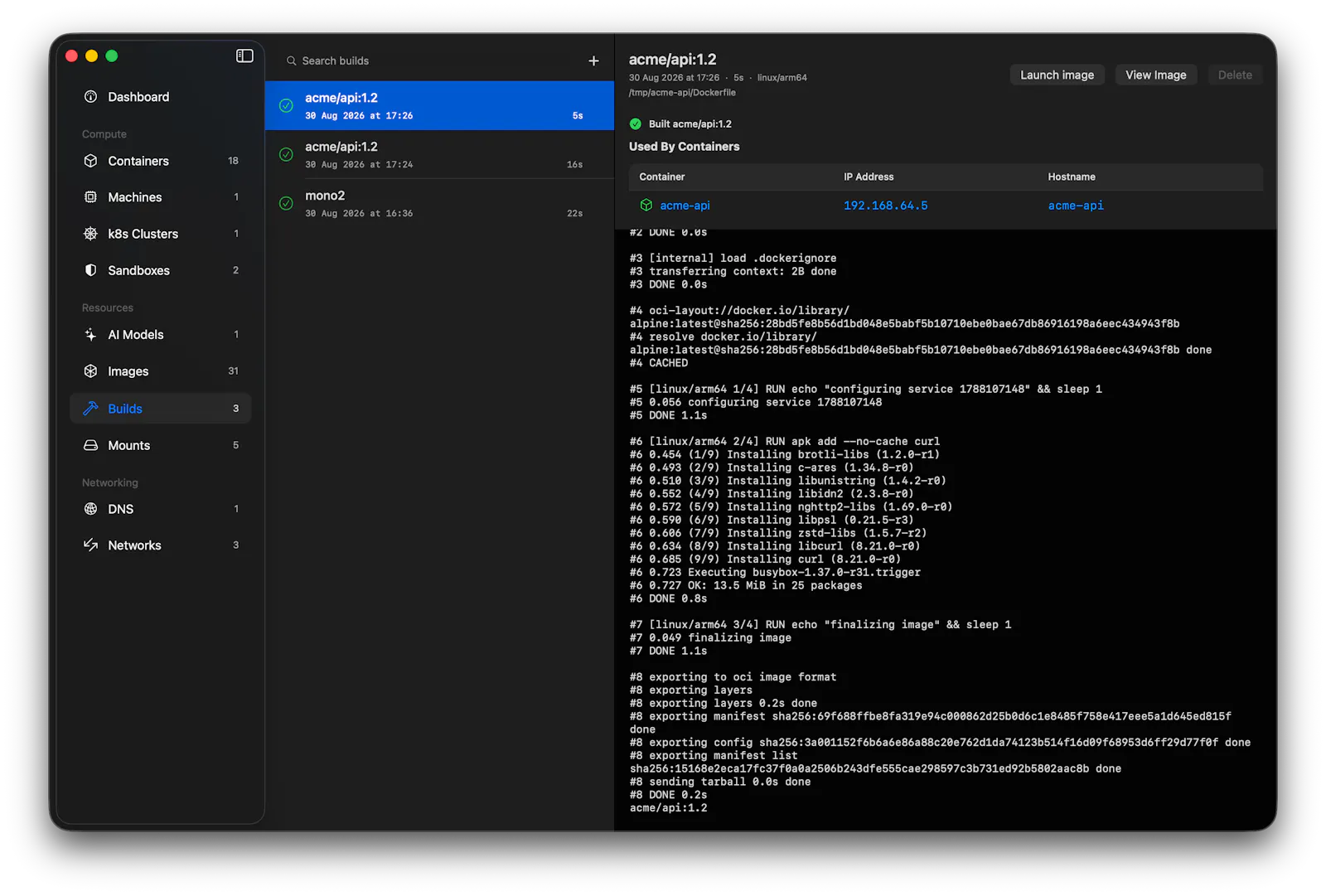1326x896 pixels.
Task: Click the Used By Containers heading
Action: [685, 147]
